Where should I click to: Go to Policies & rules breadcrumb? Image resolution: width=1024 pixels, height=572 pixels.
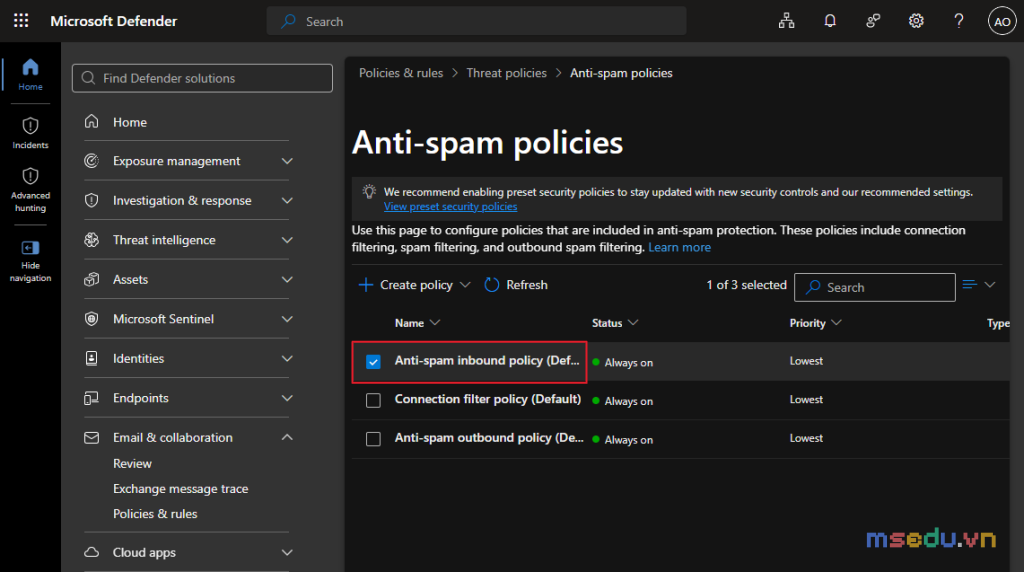401,73
